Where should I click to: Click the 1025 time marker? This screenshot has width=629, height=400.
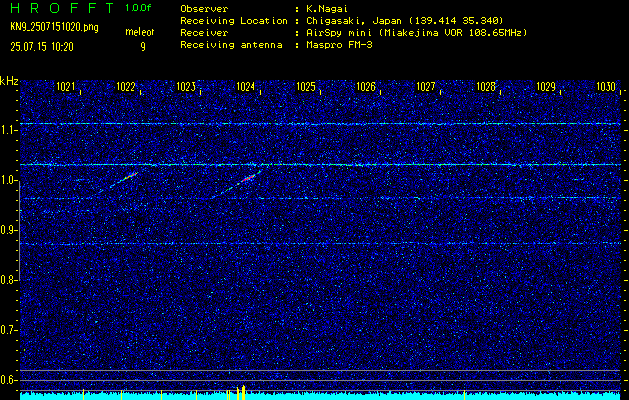coord(306,87)
